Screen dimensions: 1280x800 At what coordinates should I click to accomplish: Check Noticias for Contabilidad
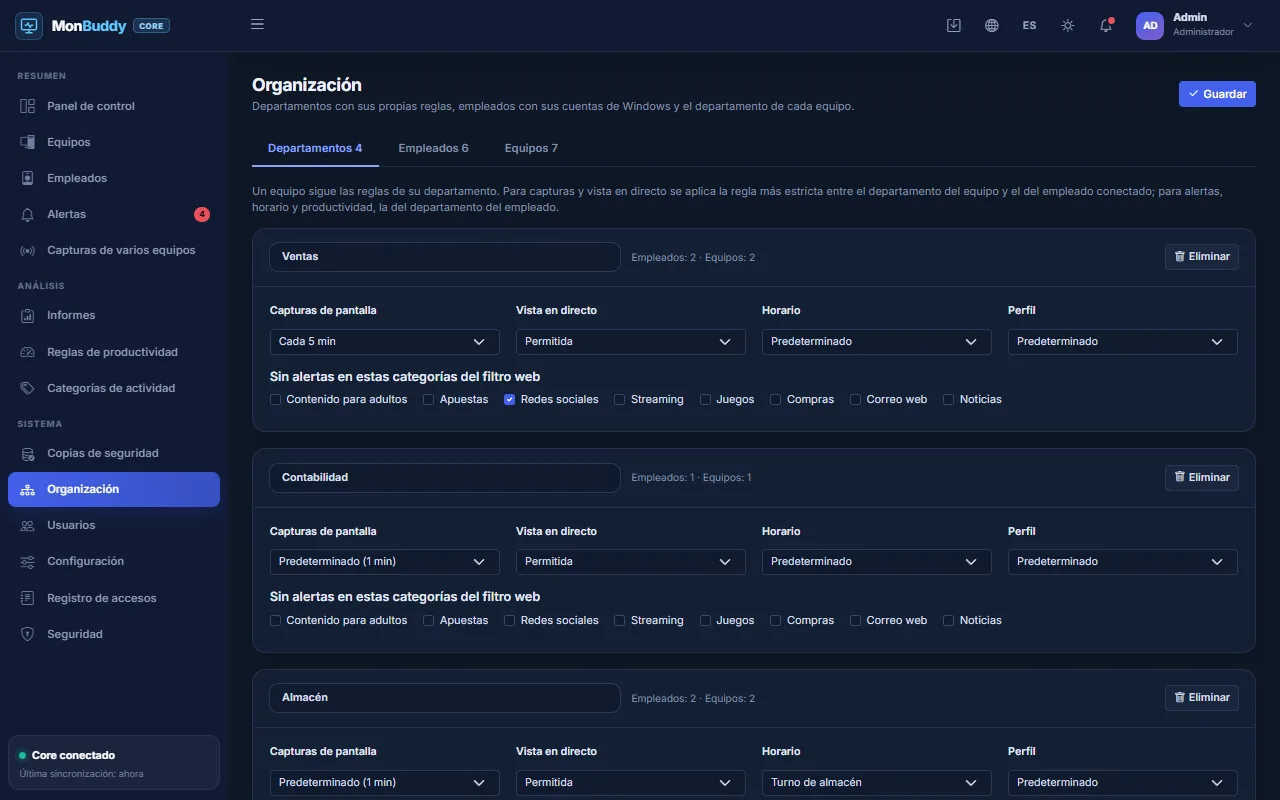pyautogui.click(x=949, y=620)
